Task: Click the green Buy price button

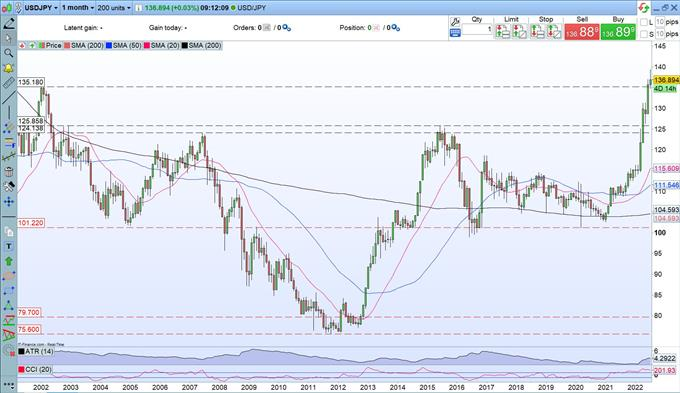Action: 618,32
